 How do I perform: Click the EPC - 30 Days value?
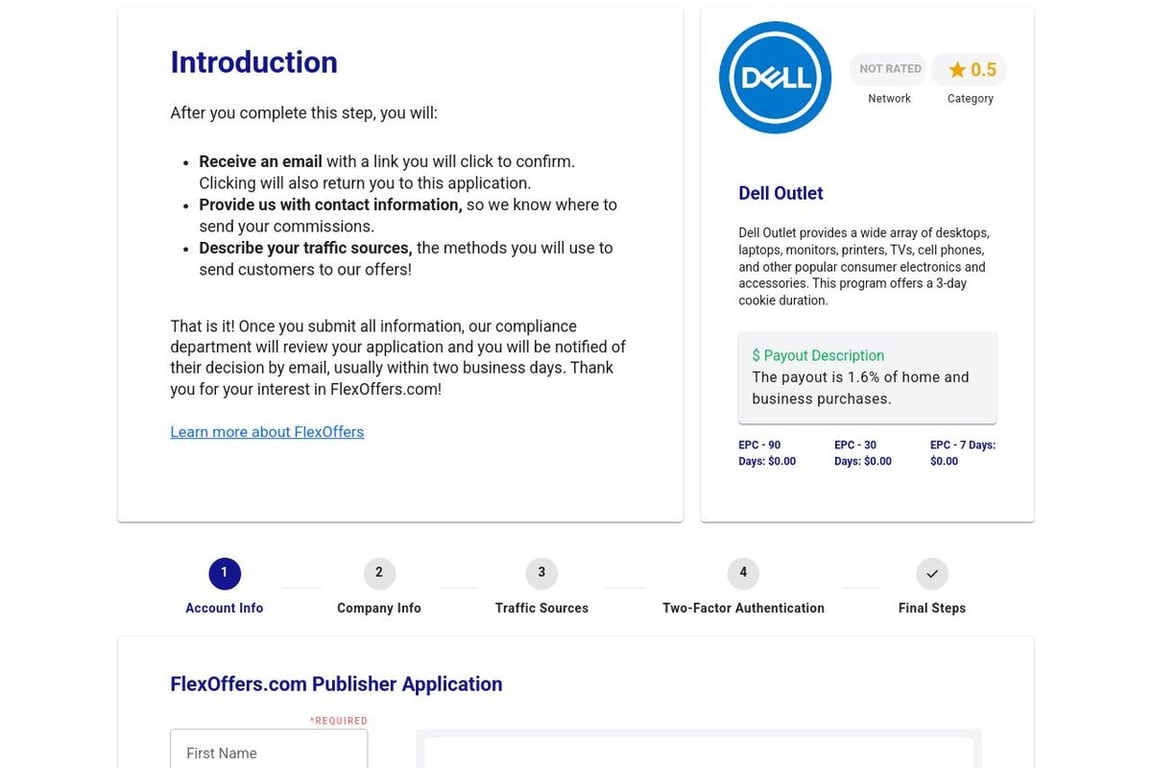[863, 453]
